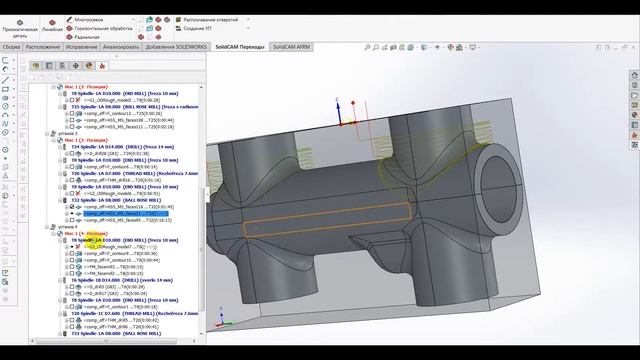Select T32 Spindle-1A BALL NOSE MILL at tree bottom
This screenshot has height=360, width=640.
point(116,333)
